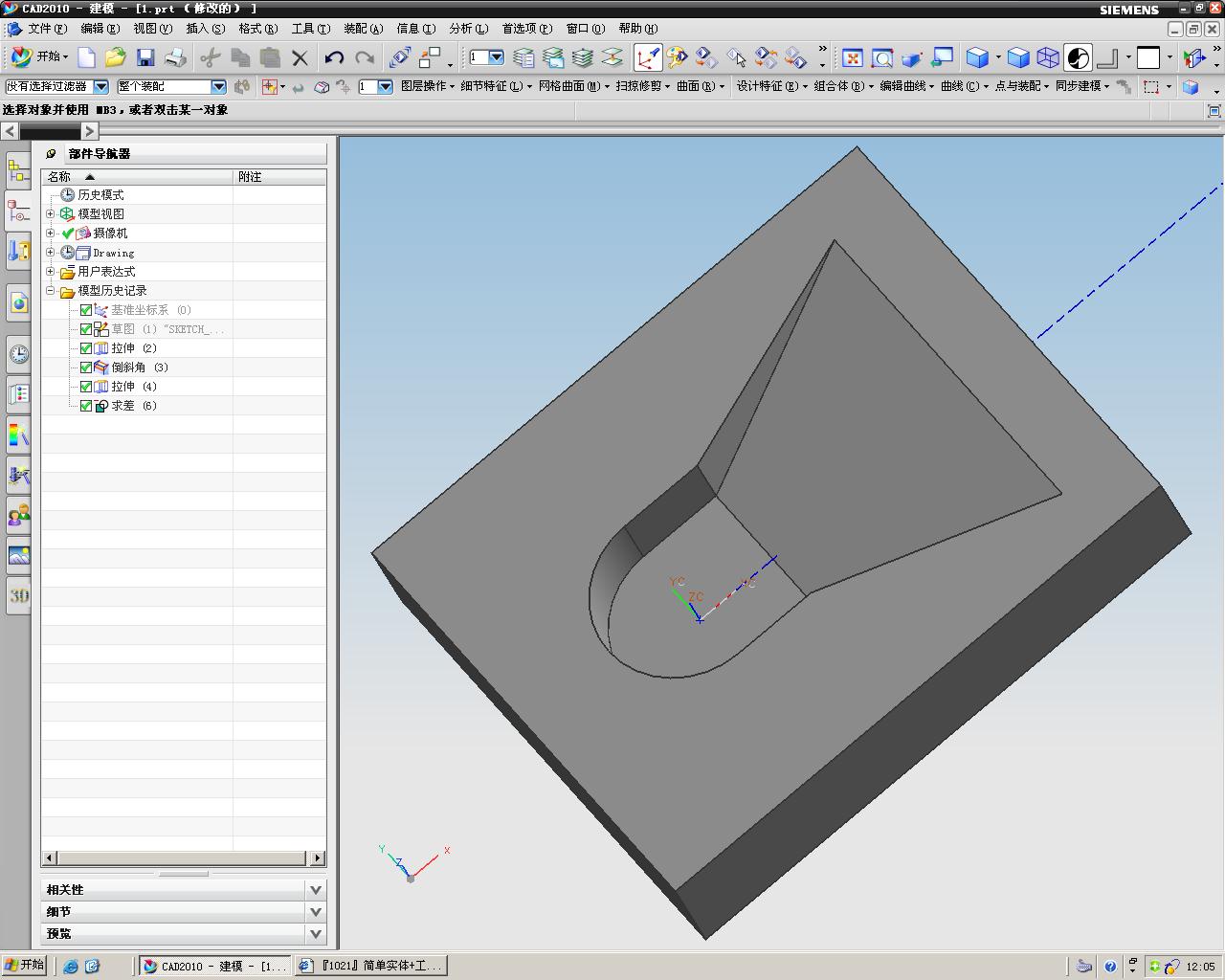
Task: Select the Zoom magnifier icon
Action: coord(881,58)
